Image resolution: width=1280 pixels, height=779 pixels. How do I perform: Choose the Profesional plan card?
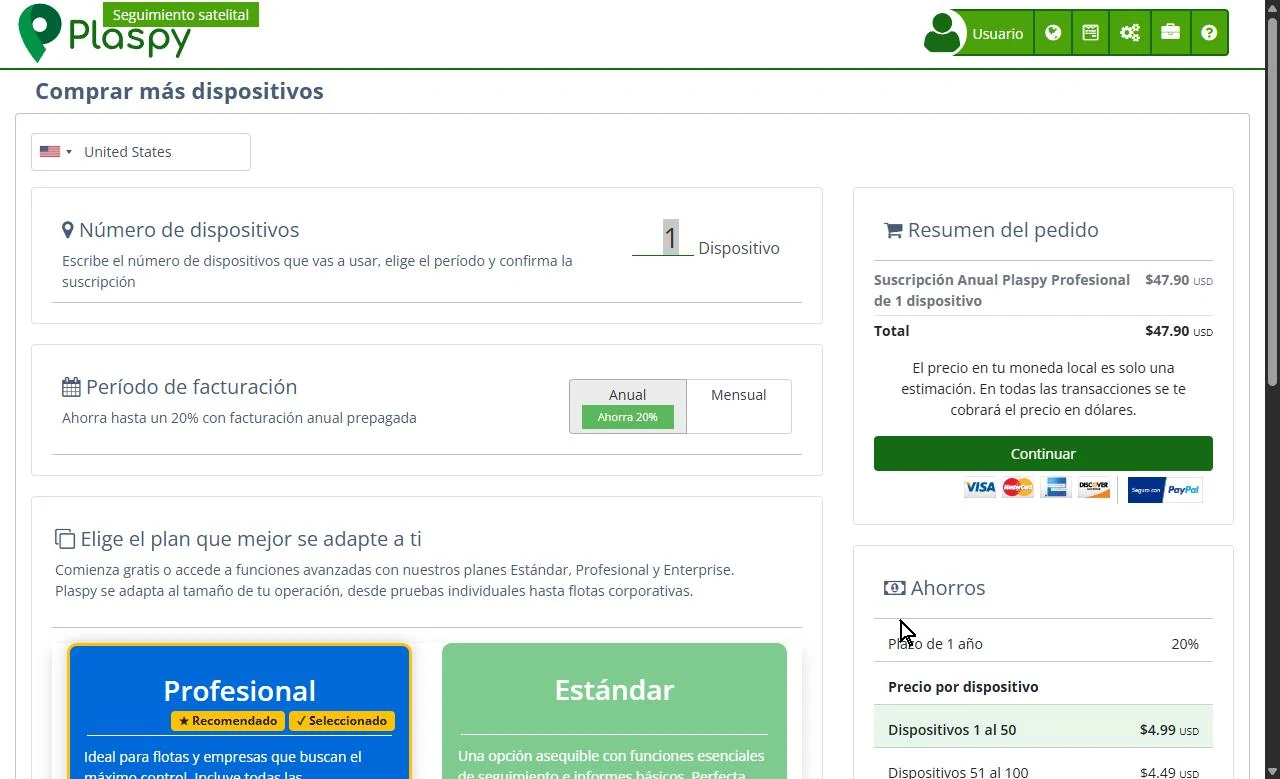(240, 711)
